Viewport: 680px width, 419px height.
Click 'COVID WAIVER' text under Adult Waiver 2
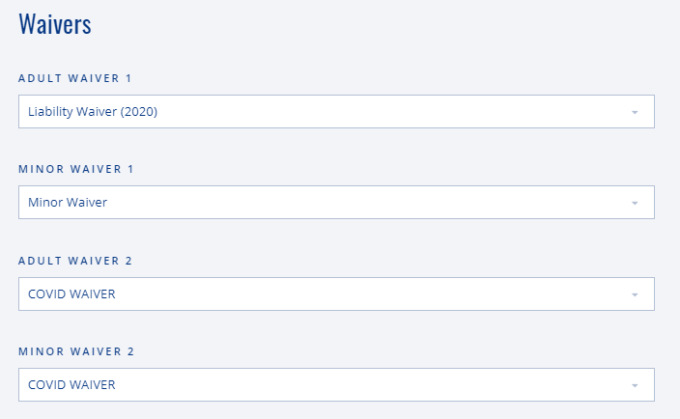[x=72, y=294]
